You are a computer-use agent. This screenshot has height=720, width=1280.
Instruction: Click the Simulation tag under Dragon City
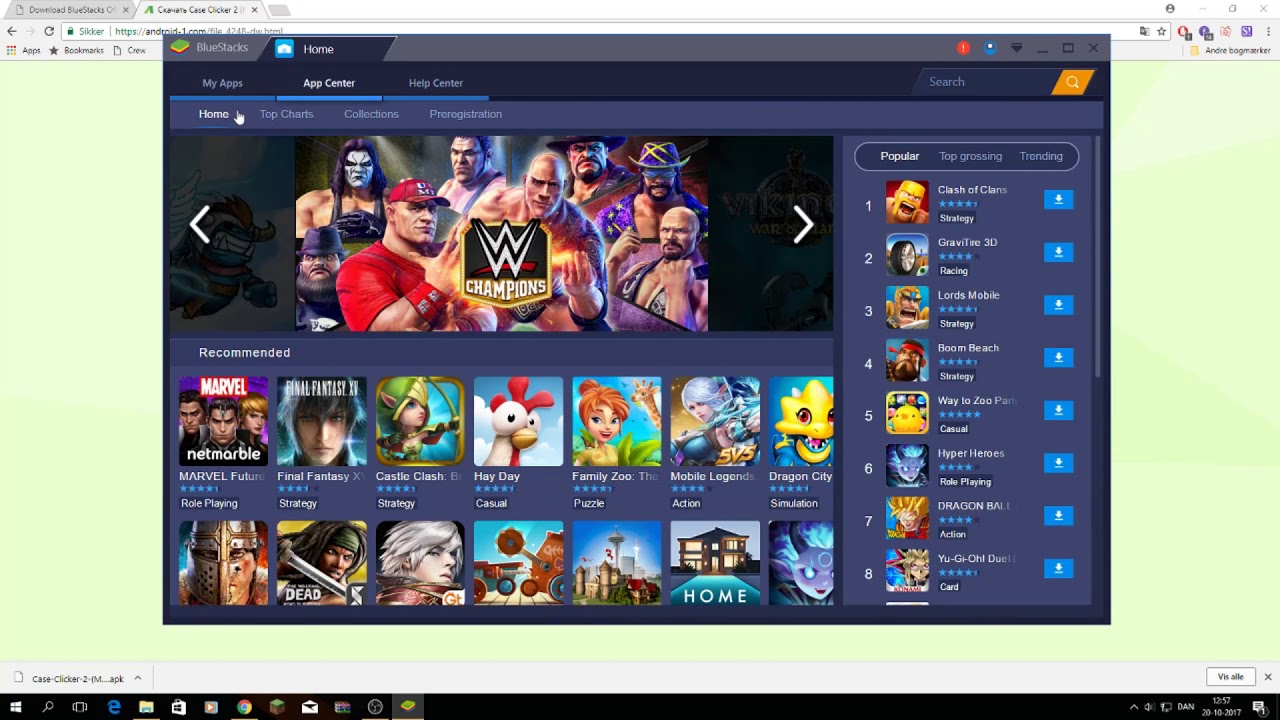[x=794, y=503]
